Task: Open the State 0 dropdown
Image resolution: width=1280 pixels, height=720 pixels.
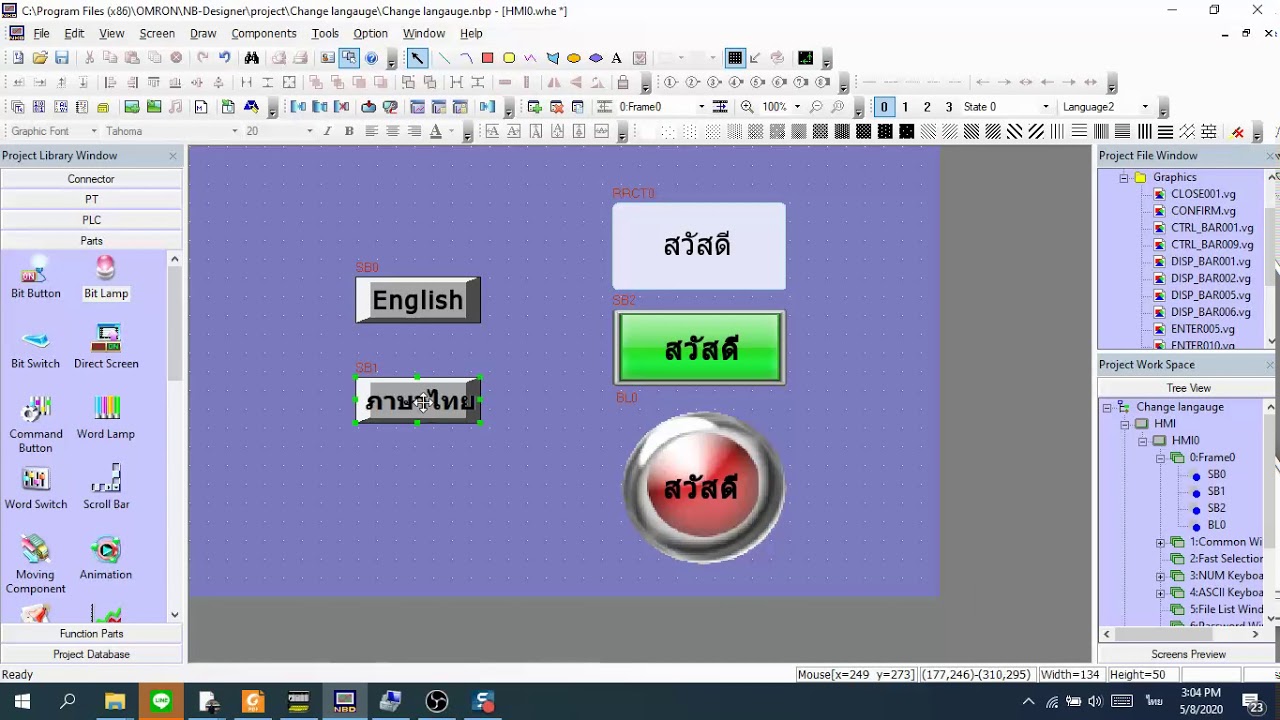Action: [1046, 107]
